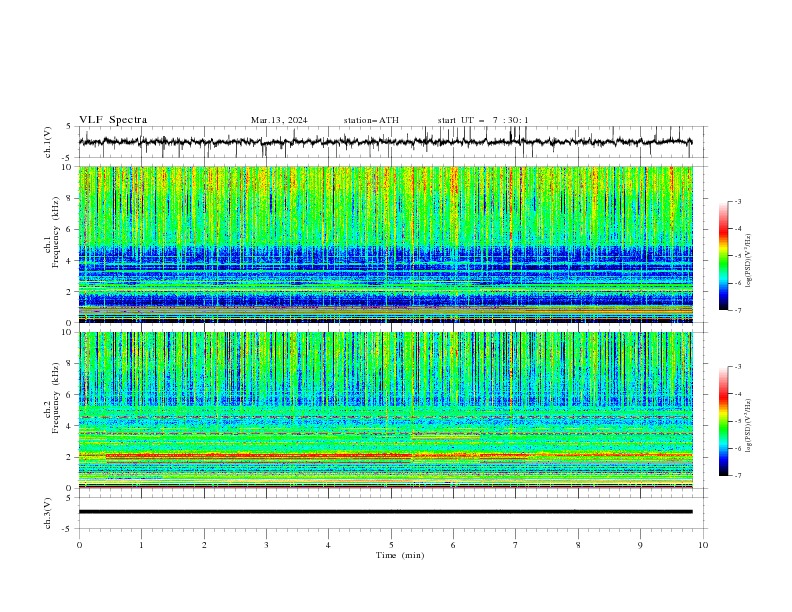The height and width of the screenshot is (612, 792).
Task: Click time-axis tick label "3"
Action: (266, 545)
